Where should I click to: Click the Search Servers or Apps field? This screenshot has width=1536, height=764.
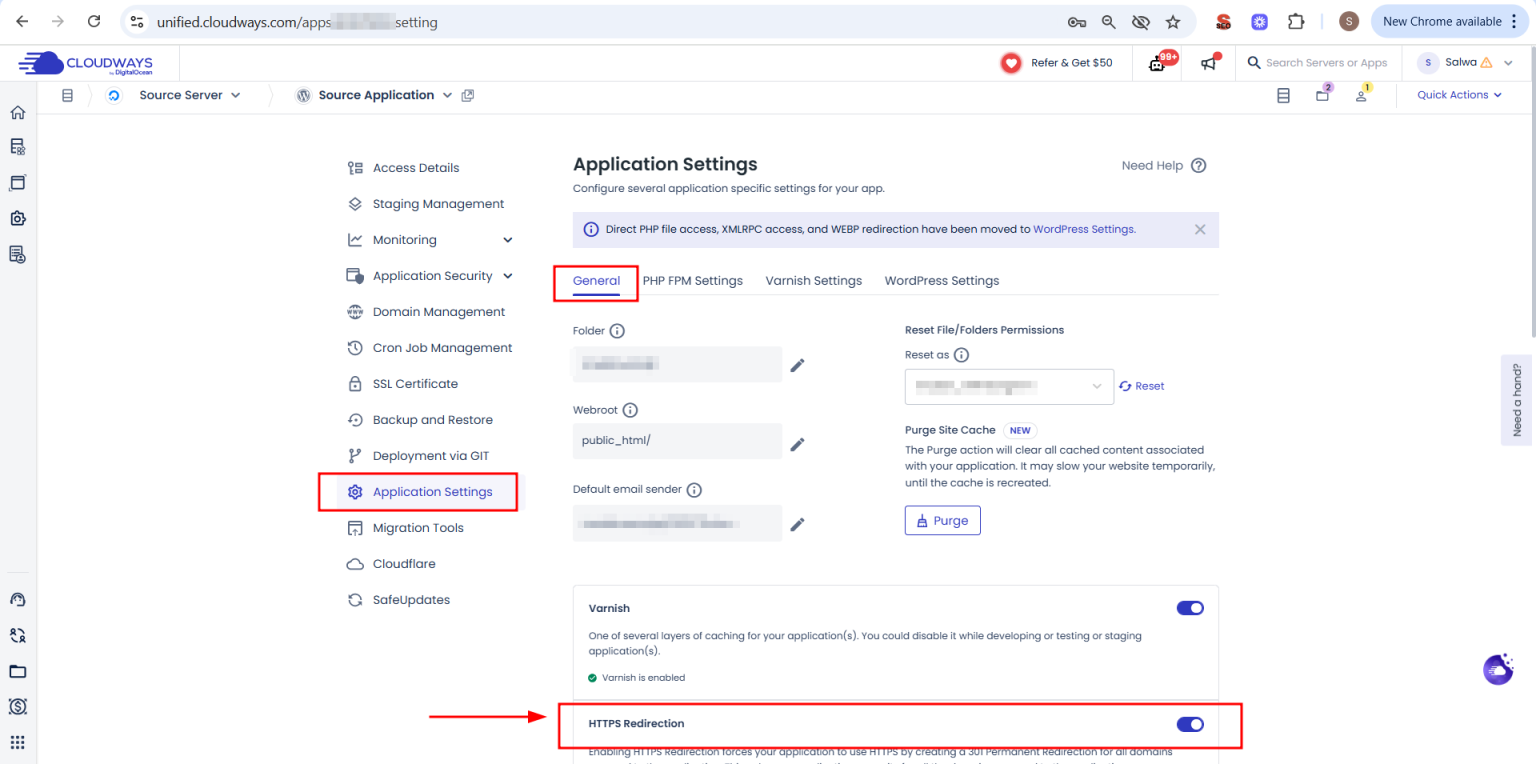1318,63
